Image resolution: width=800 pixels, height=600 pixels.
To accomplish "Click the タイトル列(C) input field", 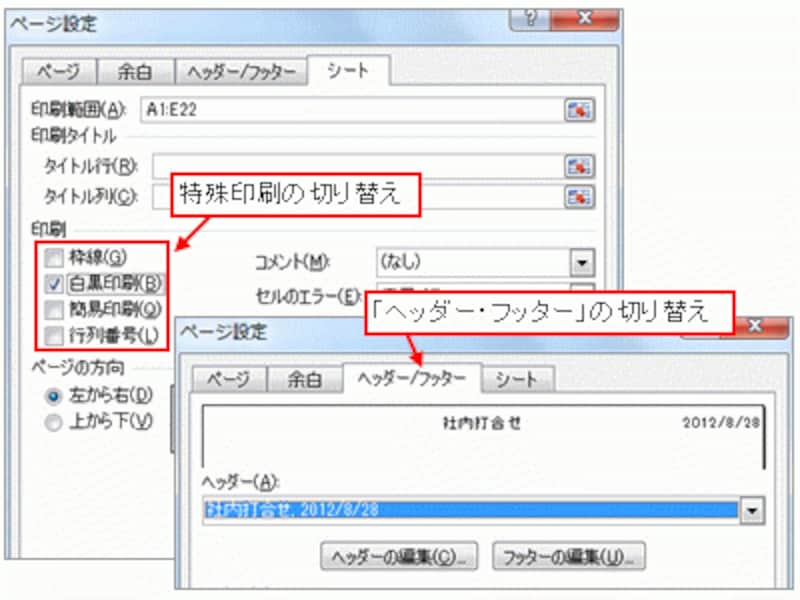I will tap(358, 197).
